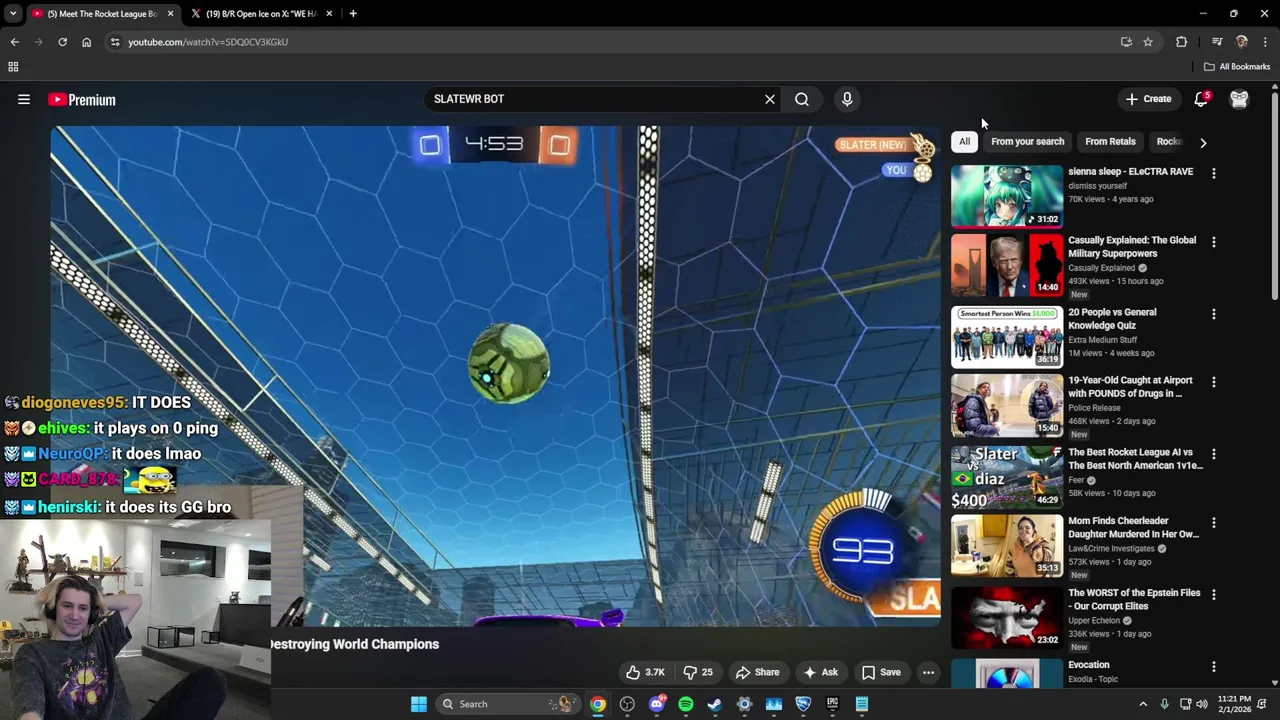Viewport: 1280px width, 720px height.
Task: Open 20 People vs General Knowledge Quiz title
Action: pyautogui.click(x=1112, y=318)
